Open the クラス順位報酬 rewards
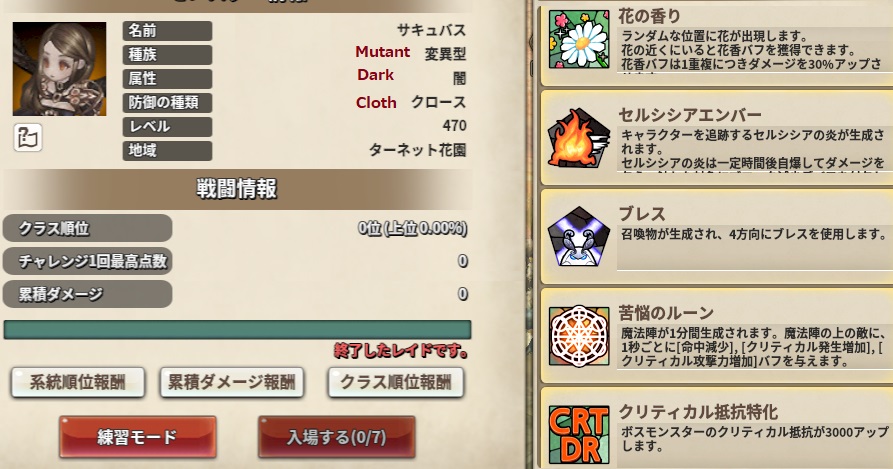This screenshot has height=469, width=893. pyautogui.click(x=396, y=382)
